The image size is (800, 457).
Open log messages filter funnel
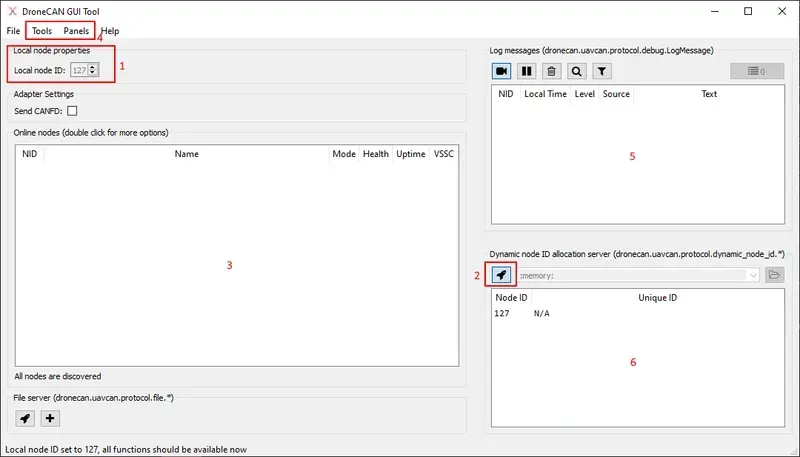602,71
